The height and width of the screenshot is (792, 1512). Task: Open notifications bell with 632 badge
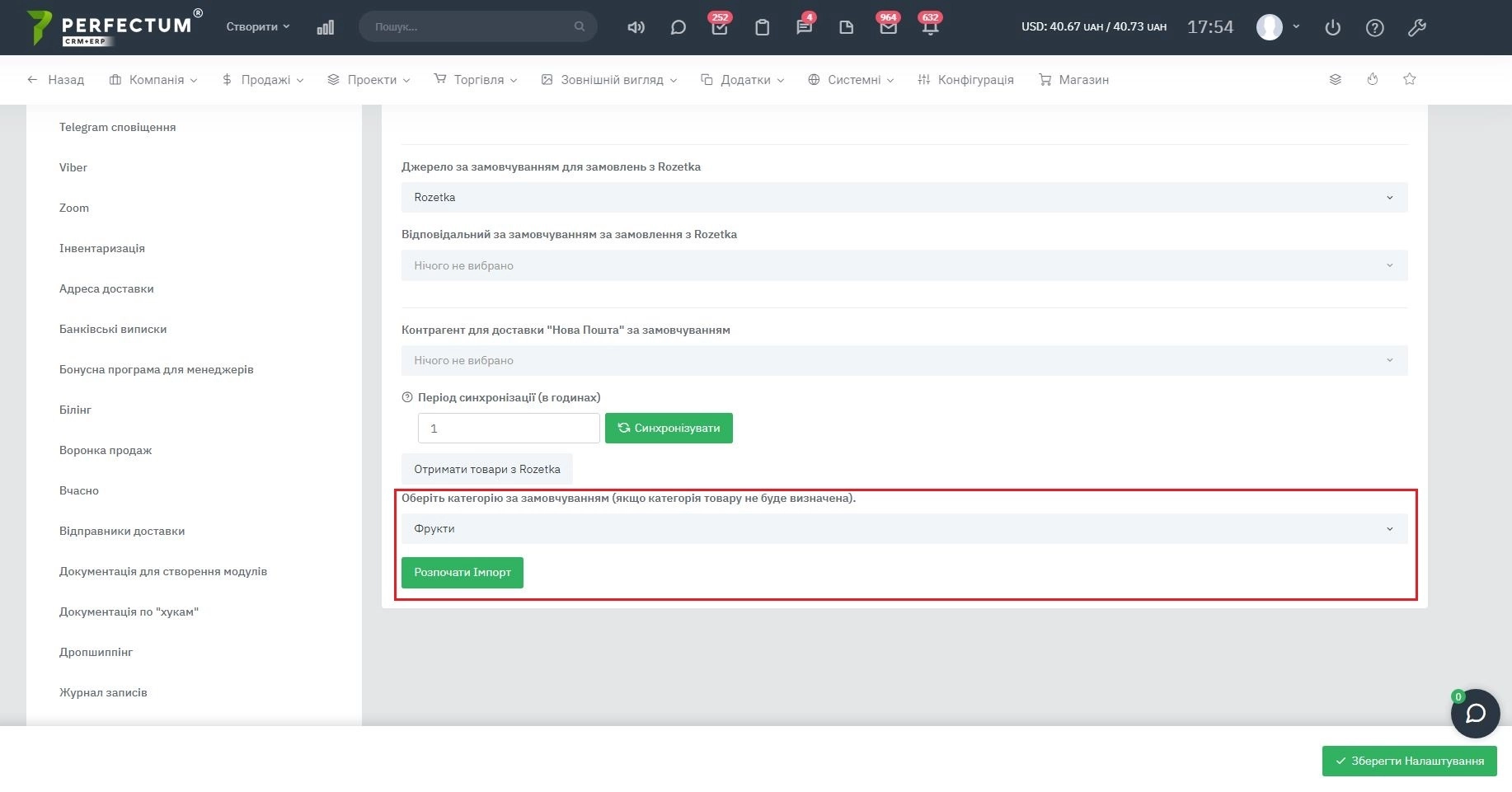coord(930,27)
